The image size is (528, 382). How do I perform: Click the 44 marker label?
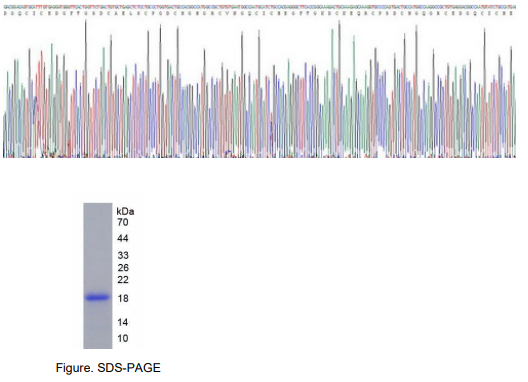tap(123, 238)
